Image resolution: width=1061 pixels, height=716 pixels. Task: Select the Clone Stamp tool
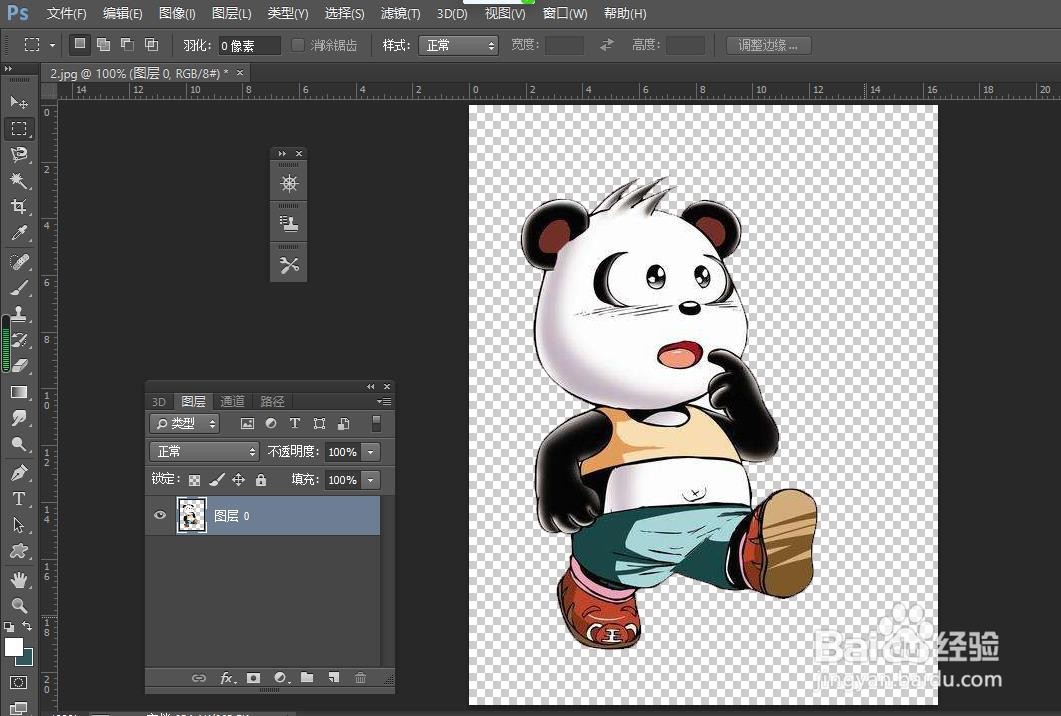pos(19,313)
